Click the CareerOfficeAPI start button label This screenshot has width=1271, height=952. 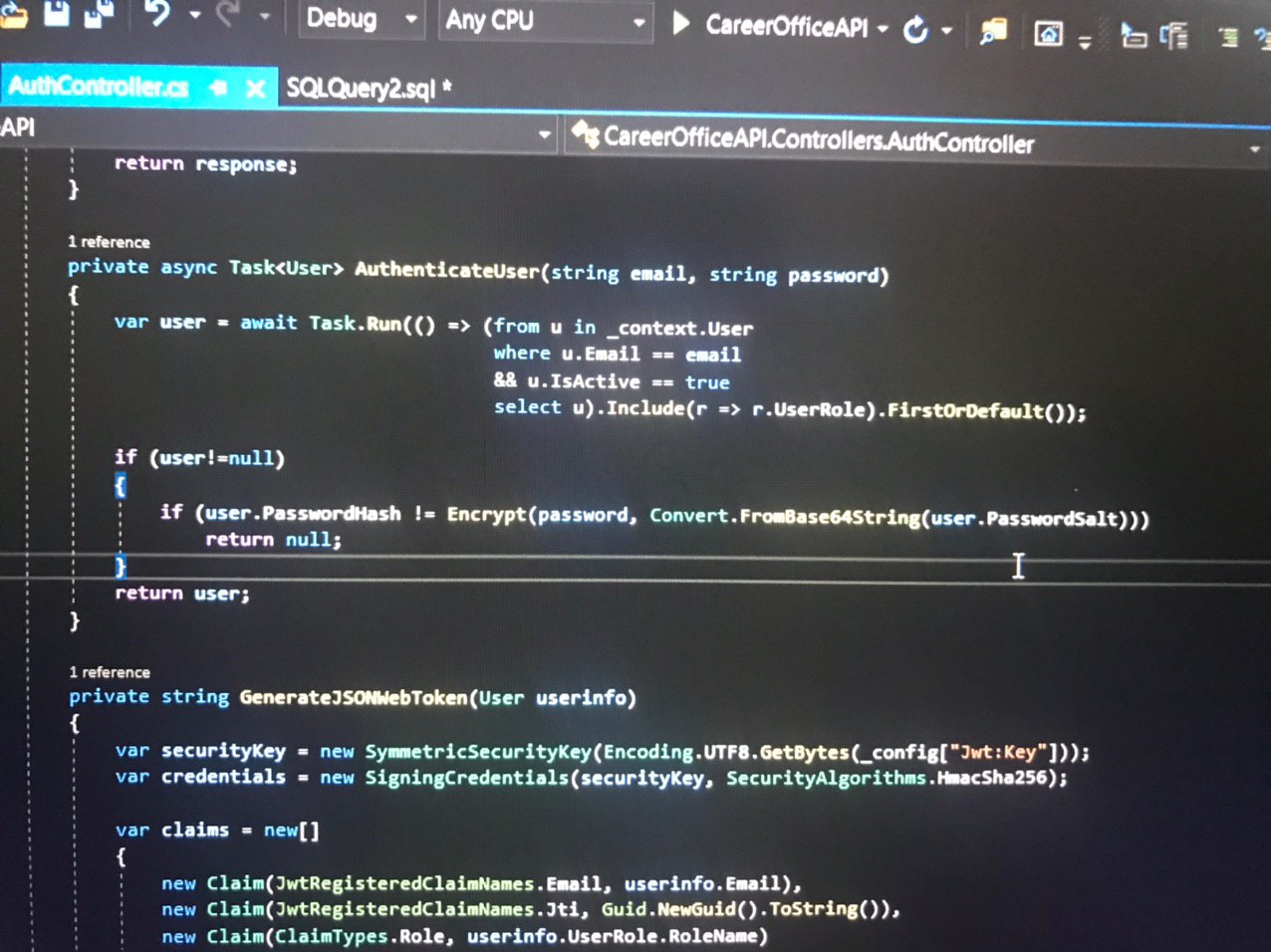point(786,26)
